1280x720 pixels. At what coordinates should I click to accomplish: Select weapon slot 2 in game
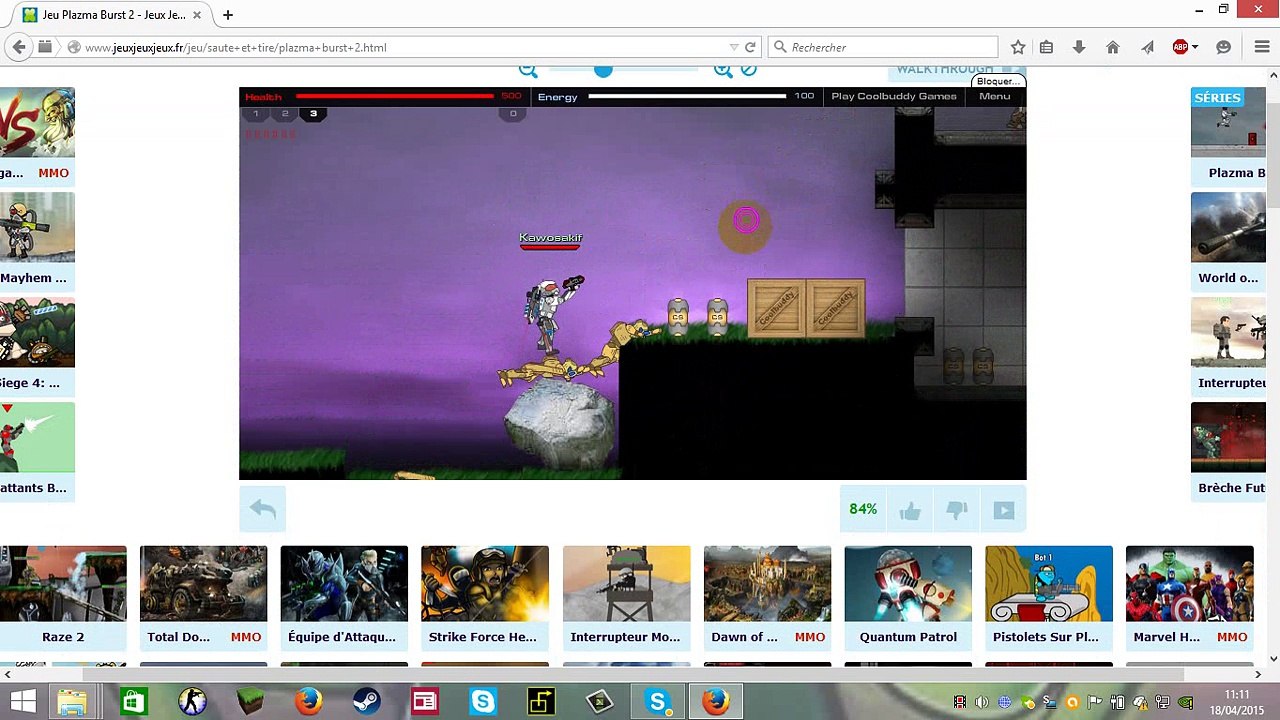click(x=285, y=113)
